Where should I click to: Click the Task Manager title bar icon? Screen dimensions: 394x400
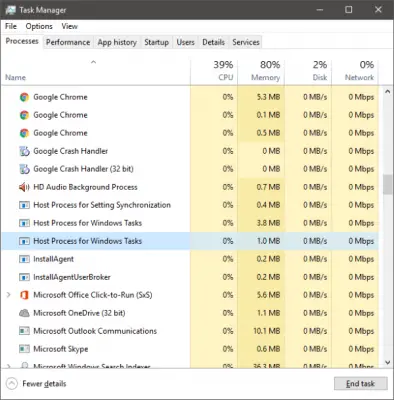(10, 10)
